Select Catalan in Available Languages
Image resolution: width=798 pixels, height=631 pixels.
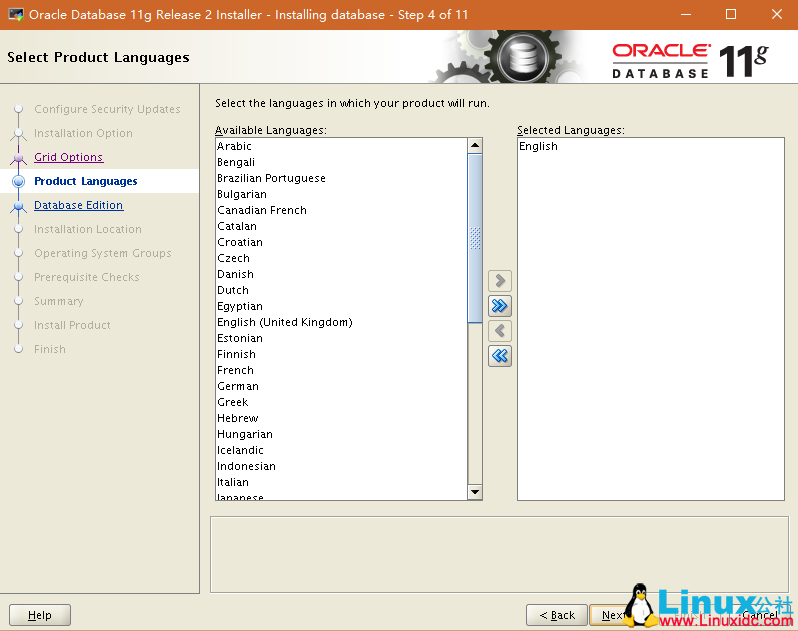coord(341,226)
